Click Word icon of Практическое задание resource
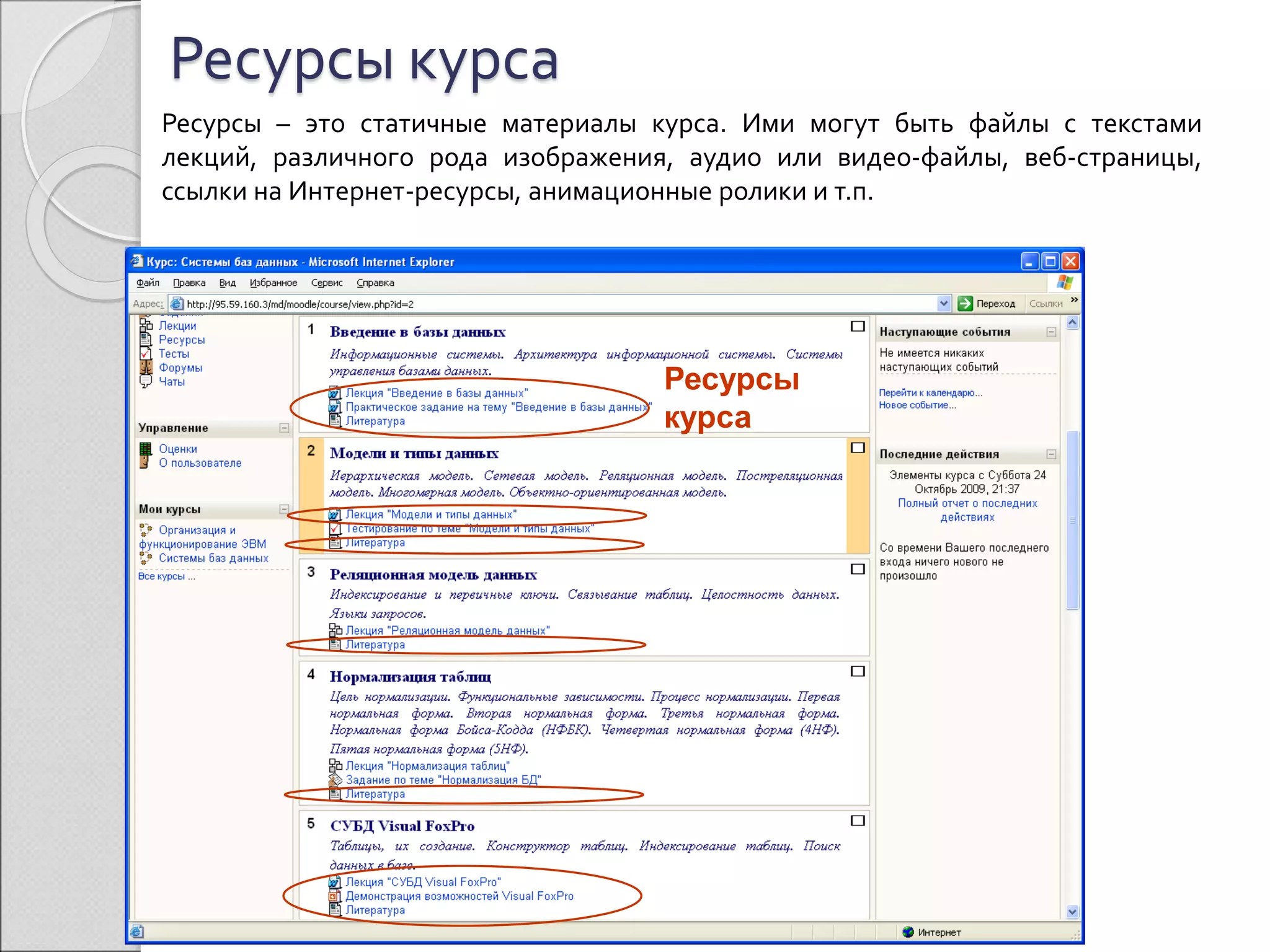Screen dimensions: 1270x952 (x=335, y=407)
